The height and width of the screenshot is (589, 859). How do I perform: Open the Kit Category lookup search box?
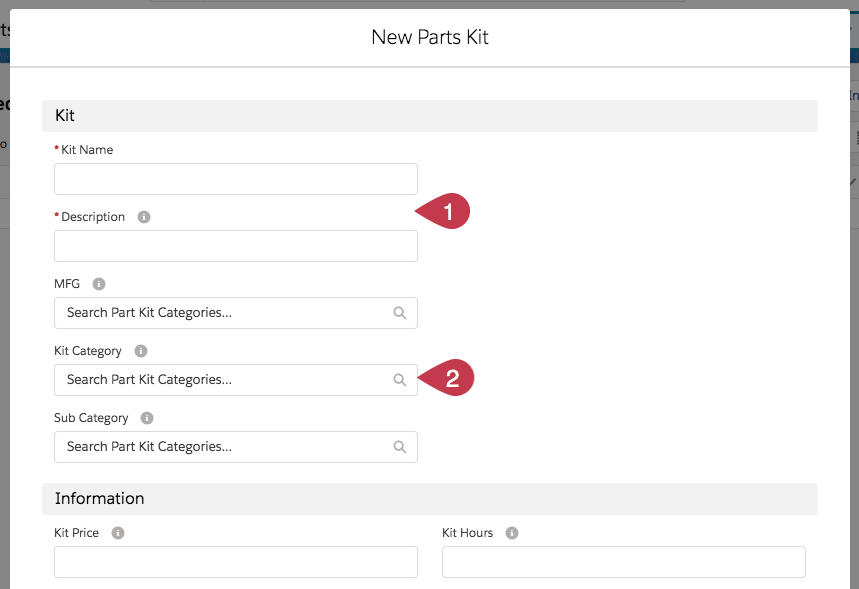tap(236, 380)
